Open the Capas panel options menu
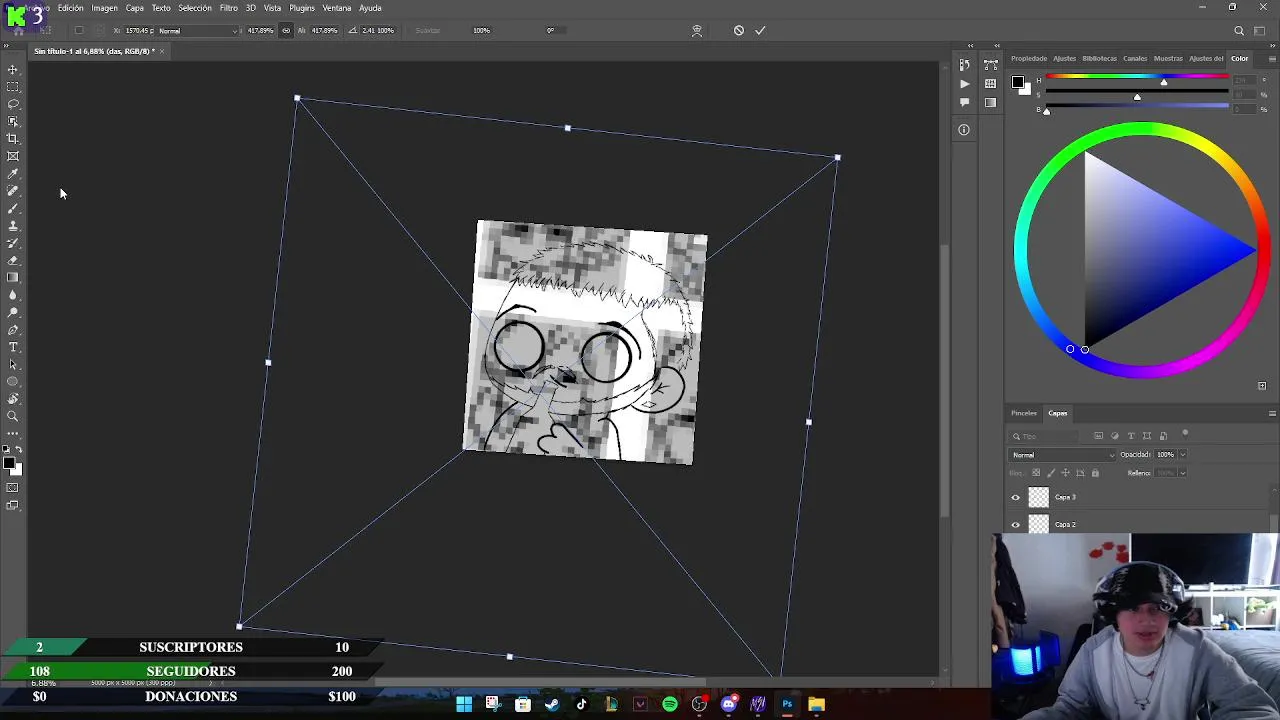1280x720 pixels. (x=1272, y=413)
